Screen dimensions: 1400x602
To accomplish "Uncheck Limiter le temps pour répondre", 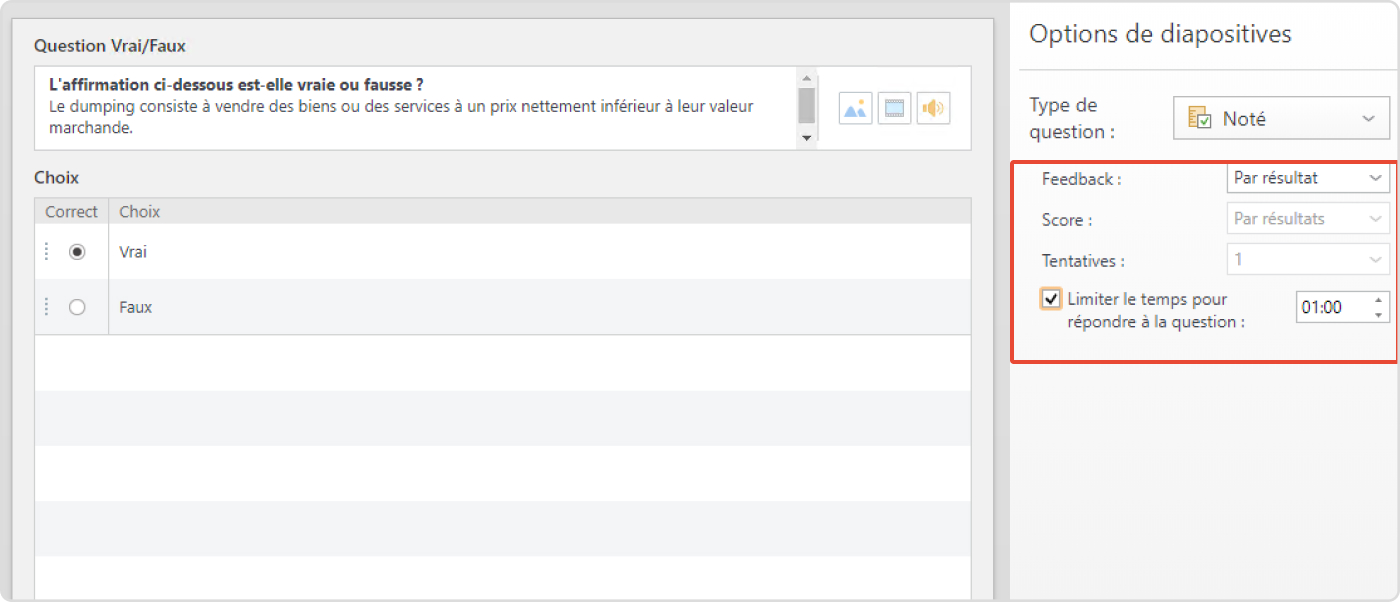I will click(x=1051, y=299).
